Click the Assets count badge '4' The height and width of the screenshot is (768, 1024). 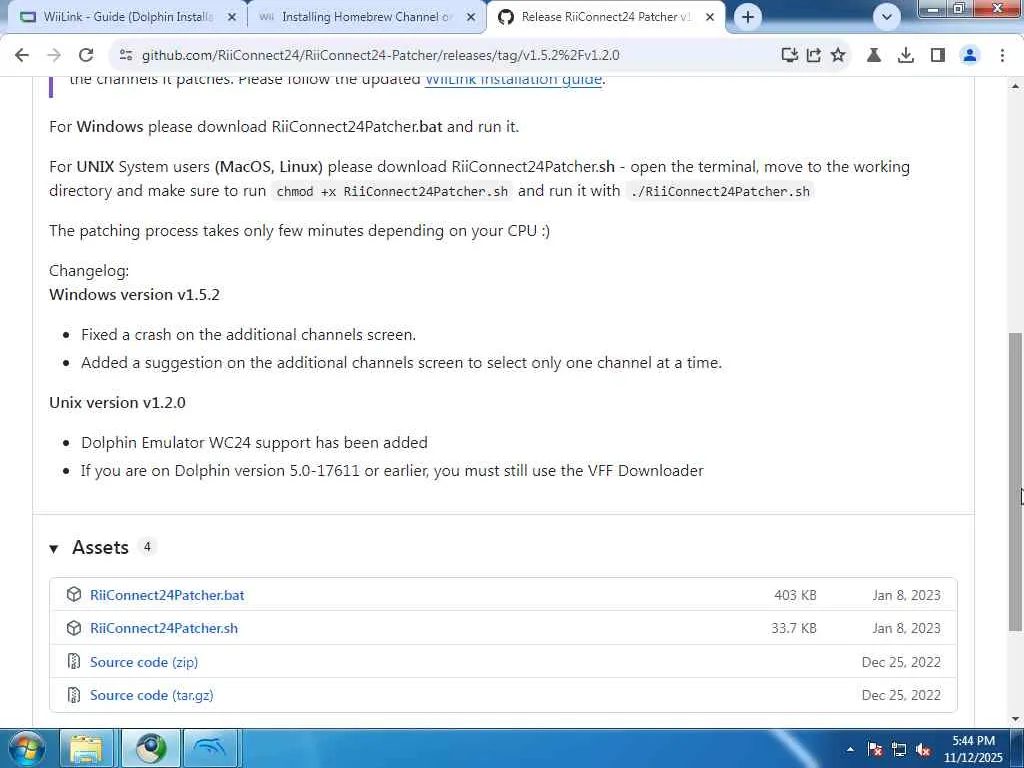(147, 547)
